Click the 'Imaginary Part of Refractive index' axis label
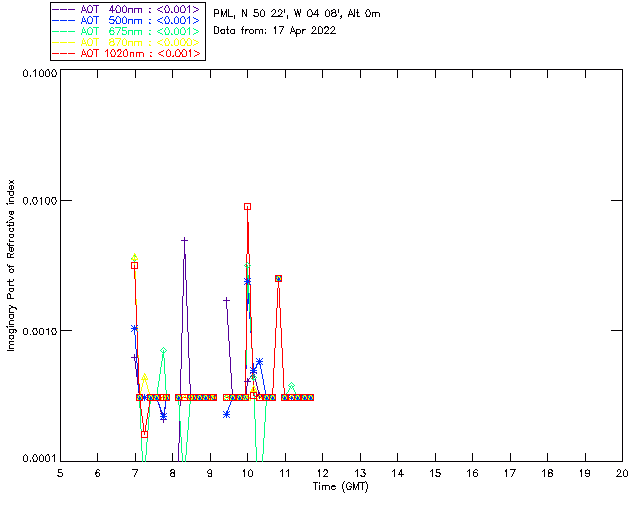The image size is (640, 512). pyautogui.click(x=11, y=265)
